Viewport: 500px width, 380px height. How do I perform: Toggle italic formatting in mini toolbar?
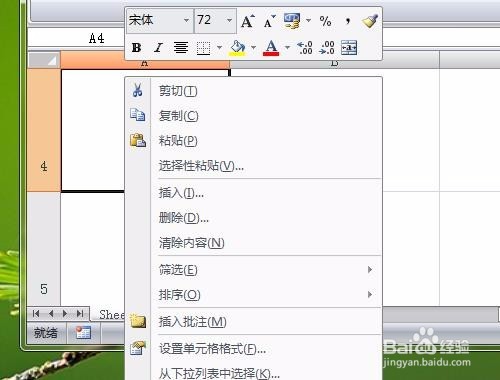158,48
